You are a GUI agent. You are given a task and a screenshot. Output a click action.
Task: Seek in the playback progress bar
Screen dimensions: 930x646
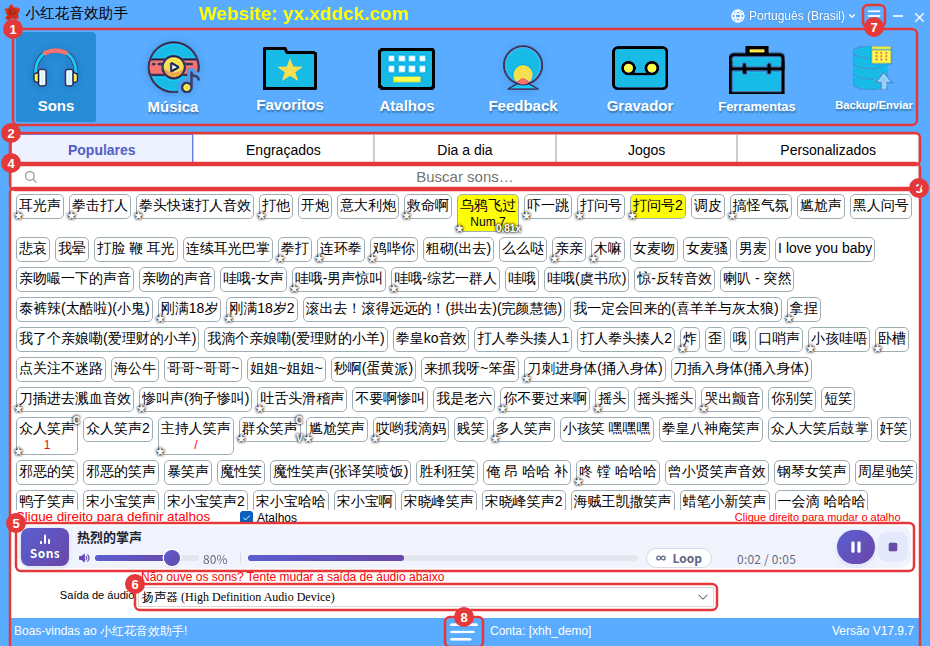pos(442,558)
